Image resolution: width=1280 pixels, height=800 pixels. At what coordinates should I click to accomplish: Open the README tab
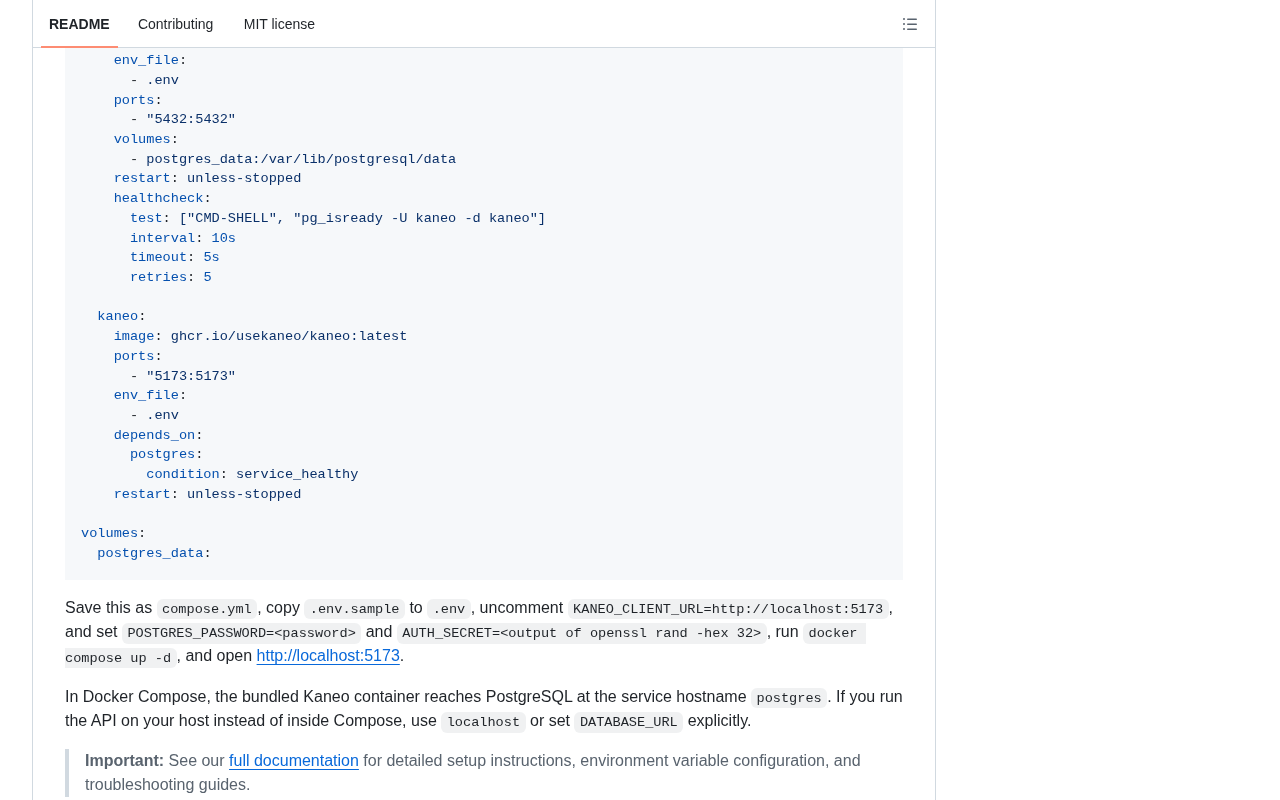pyautogui.click(x=79, y=24)
